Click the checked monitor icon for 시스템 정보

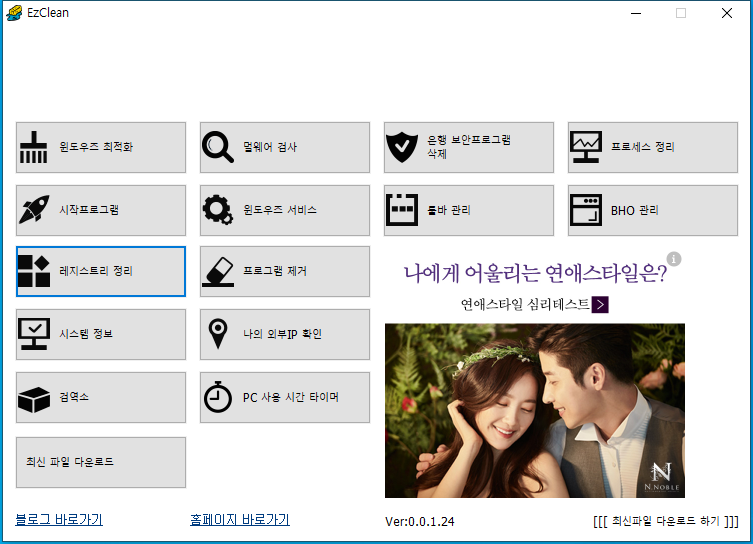click(34, 334)
